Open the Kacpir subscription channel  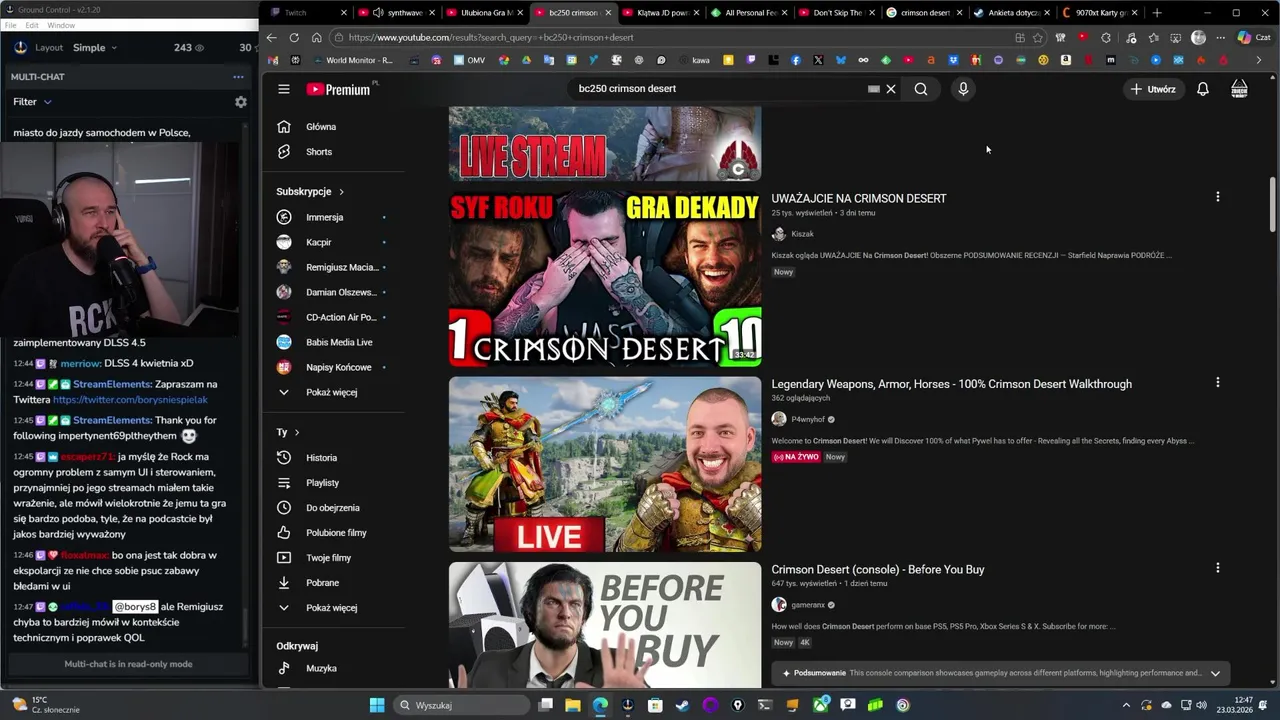(318, 242)
